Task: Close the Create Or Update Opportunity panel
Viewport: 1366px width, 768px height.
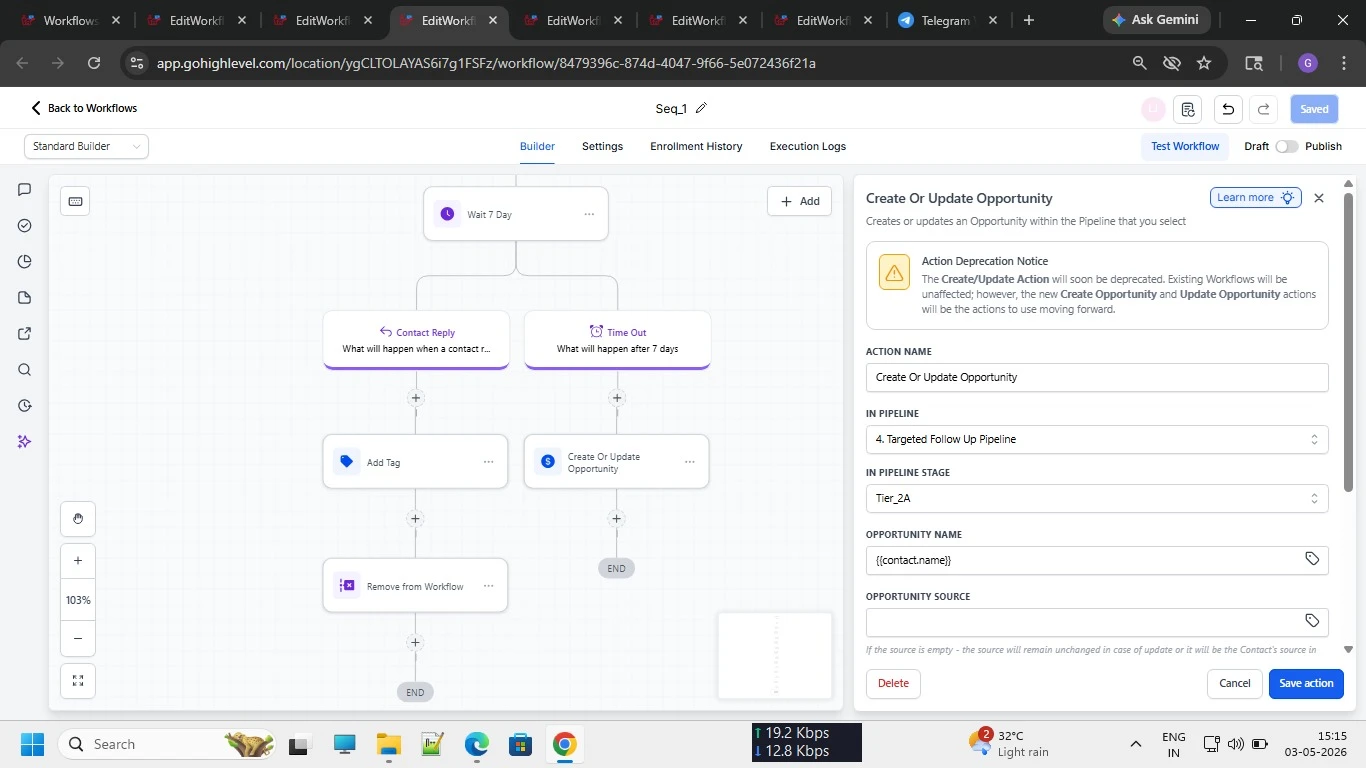Action: (x=1319, y=198)
